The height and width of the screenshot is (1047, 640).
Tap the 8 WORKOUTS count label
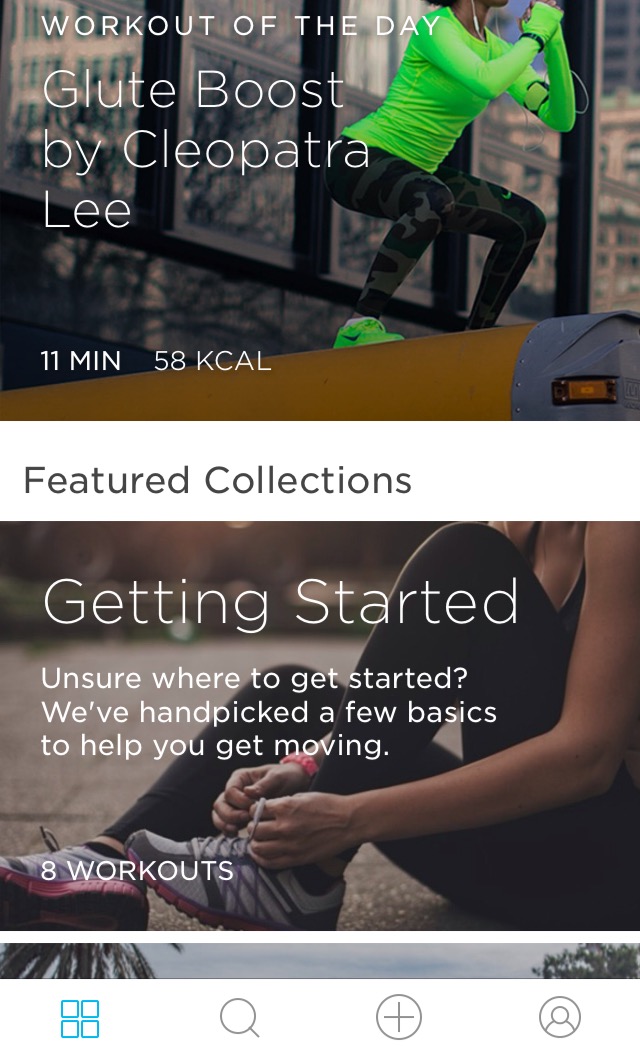tap(137, 871)
